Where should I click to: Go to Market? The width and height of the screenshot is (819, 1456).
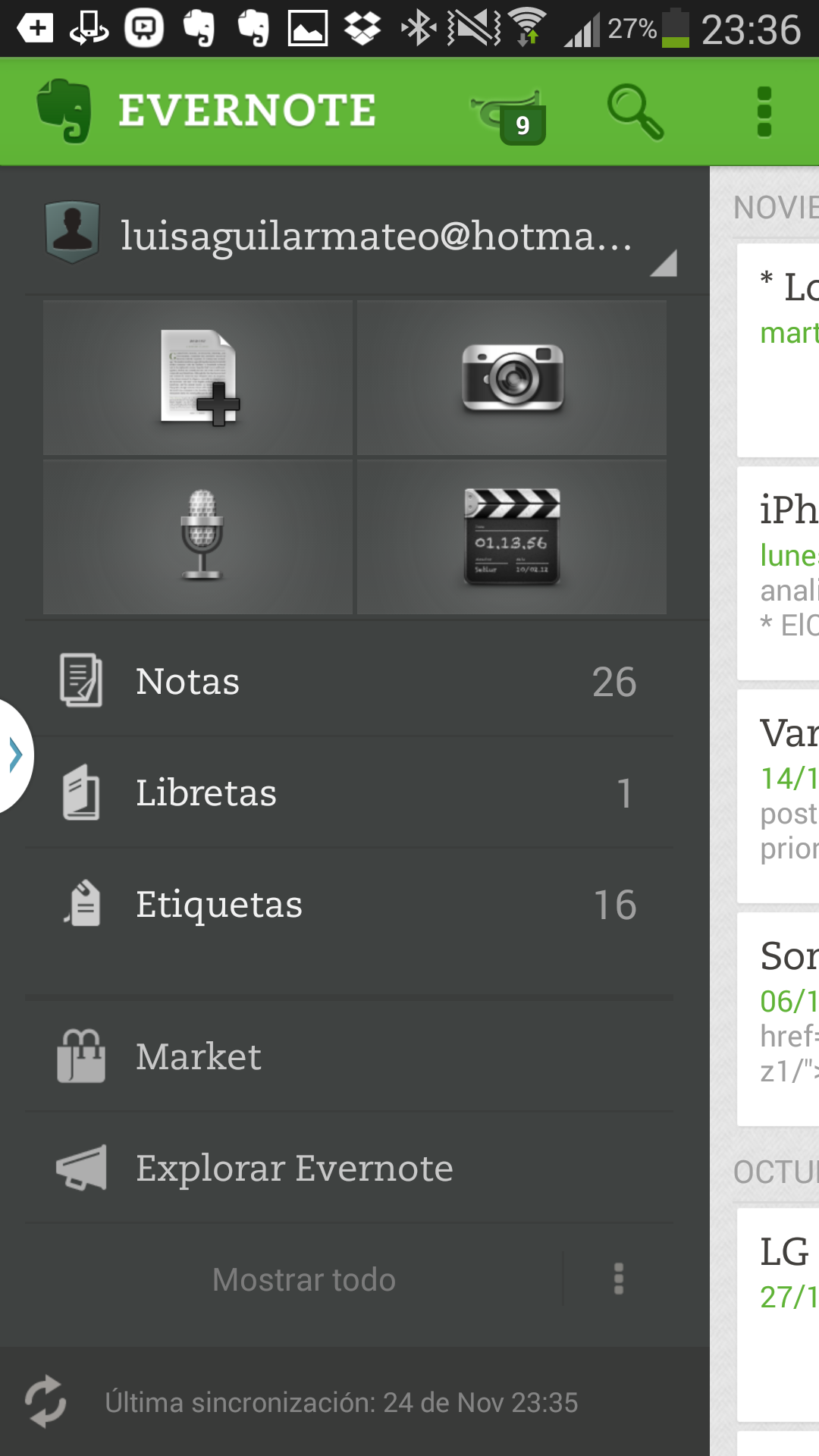pyautogui.click(x=349, y=1056)
